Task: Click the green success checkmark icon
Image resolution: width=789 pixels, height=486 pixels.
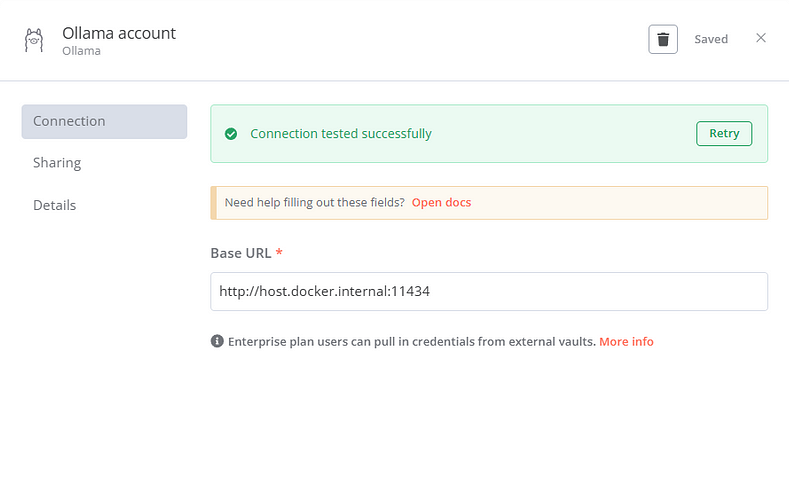Action: point(231,134)
